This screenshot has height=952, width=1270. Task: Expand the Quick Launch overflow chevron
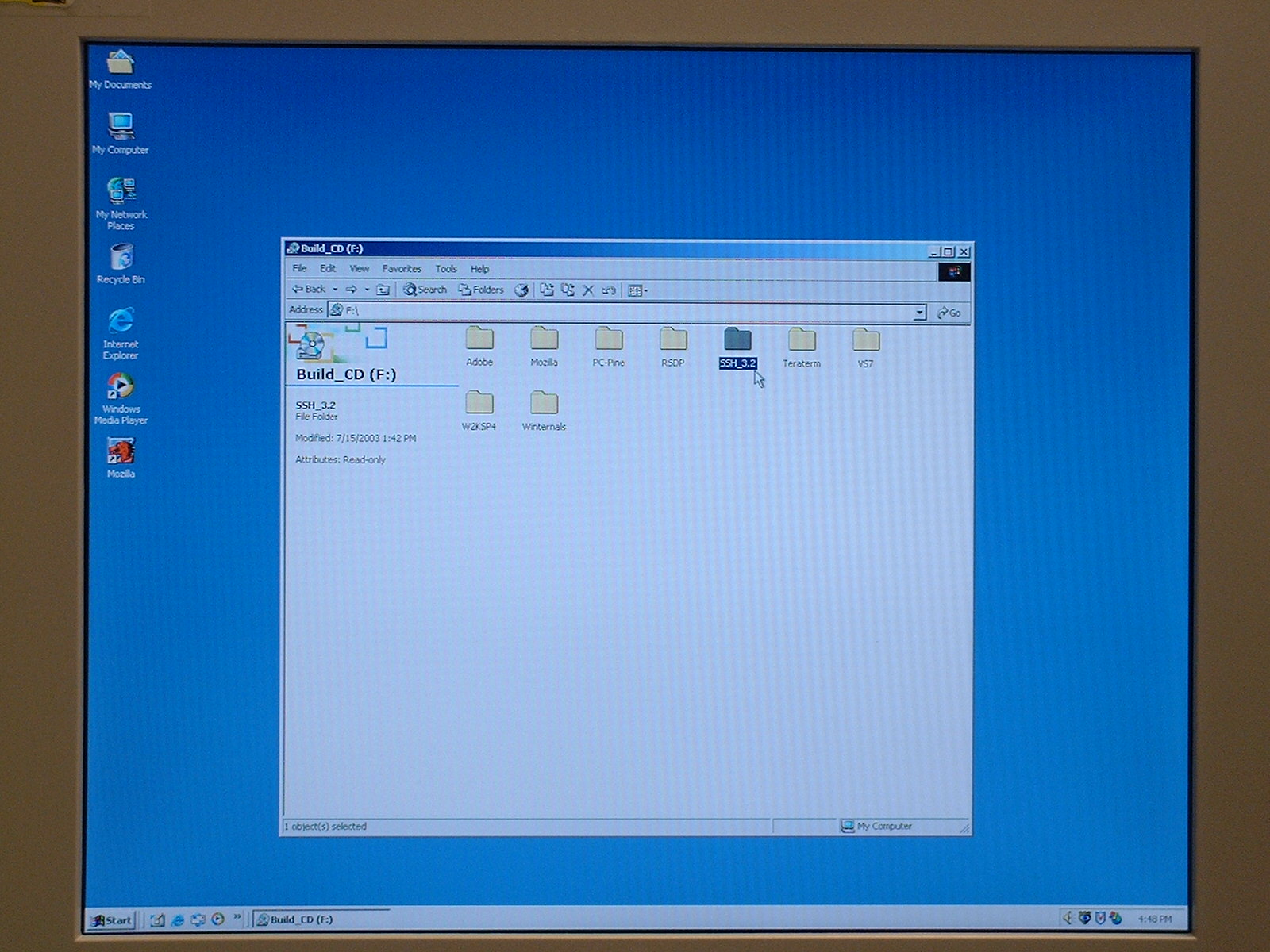pos(237,918)
